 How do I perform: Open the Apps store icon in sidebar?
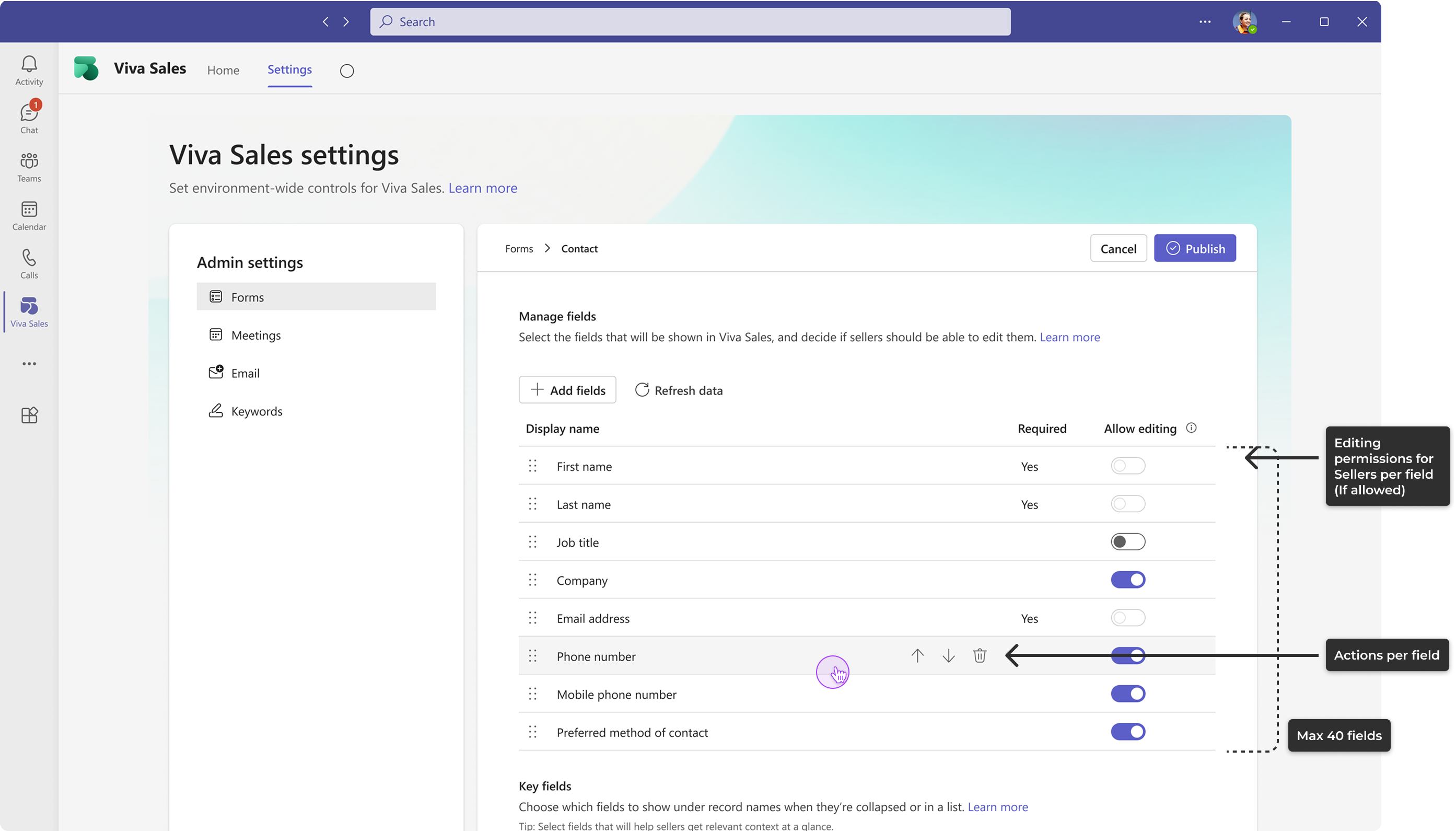click(x=29, y=415)
